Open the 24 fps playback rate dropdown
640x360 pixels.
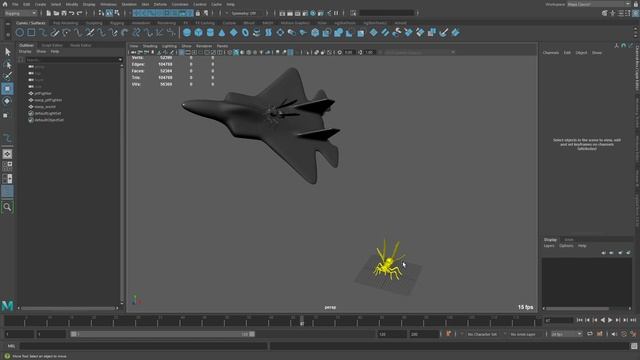coord(566,334)
